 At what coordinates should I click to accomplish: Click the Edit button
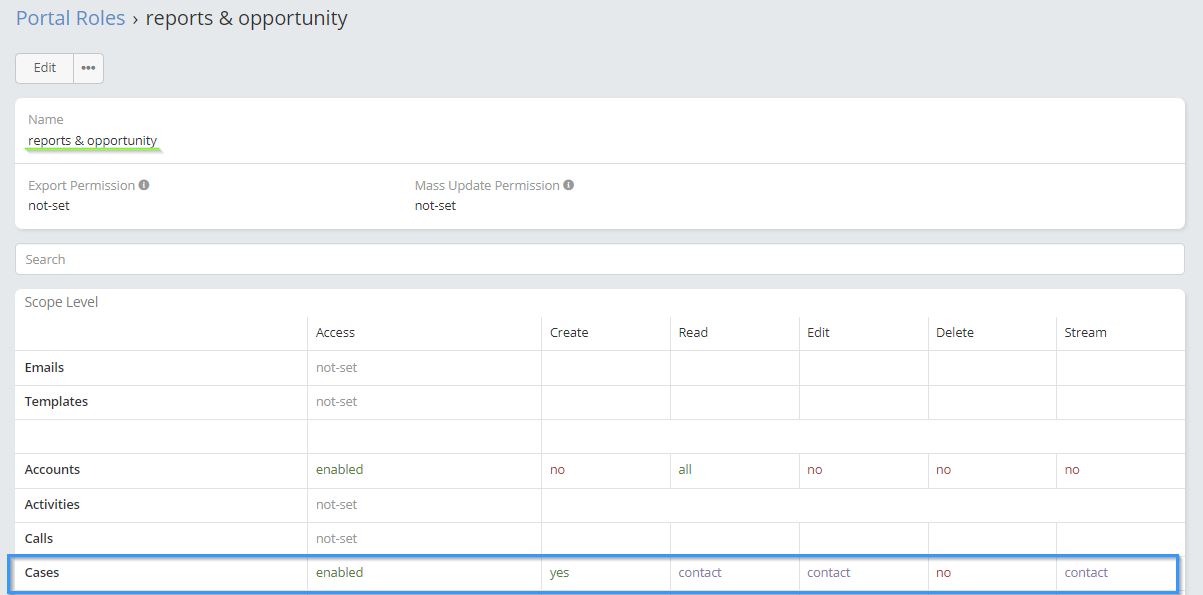point(45,68)
